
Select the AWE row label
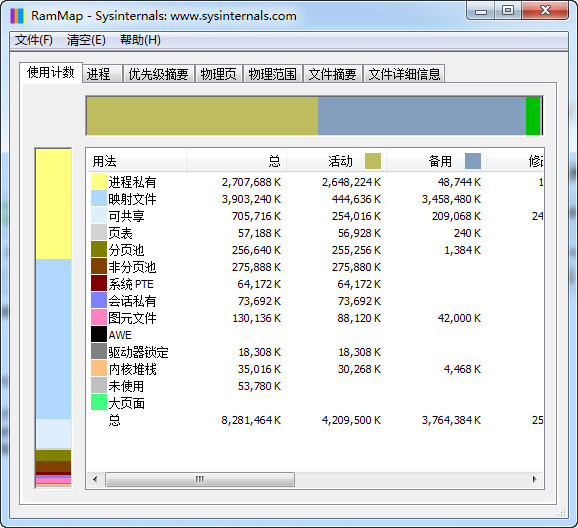[120, 334]
